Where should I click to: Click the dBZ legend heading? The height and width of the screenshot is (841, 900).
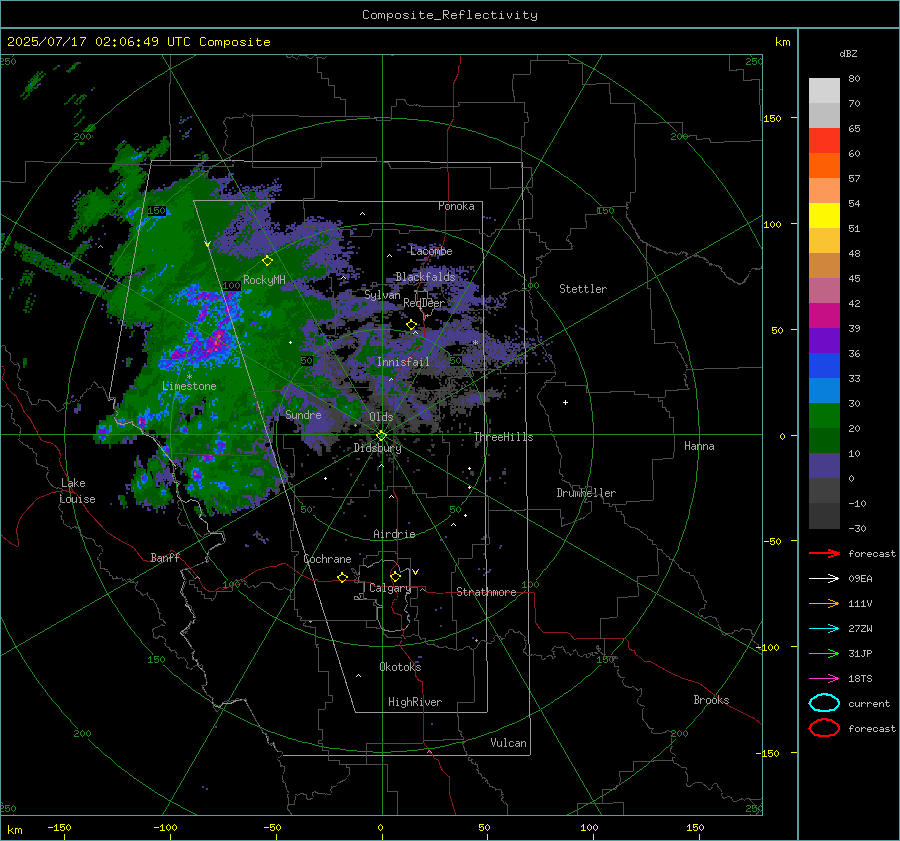click(x=848, y=53)
